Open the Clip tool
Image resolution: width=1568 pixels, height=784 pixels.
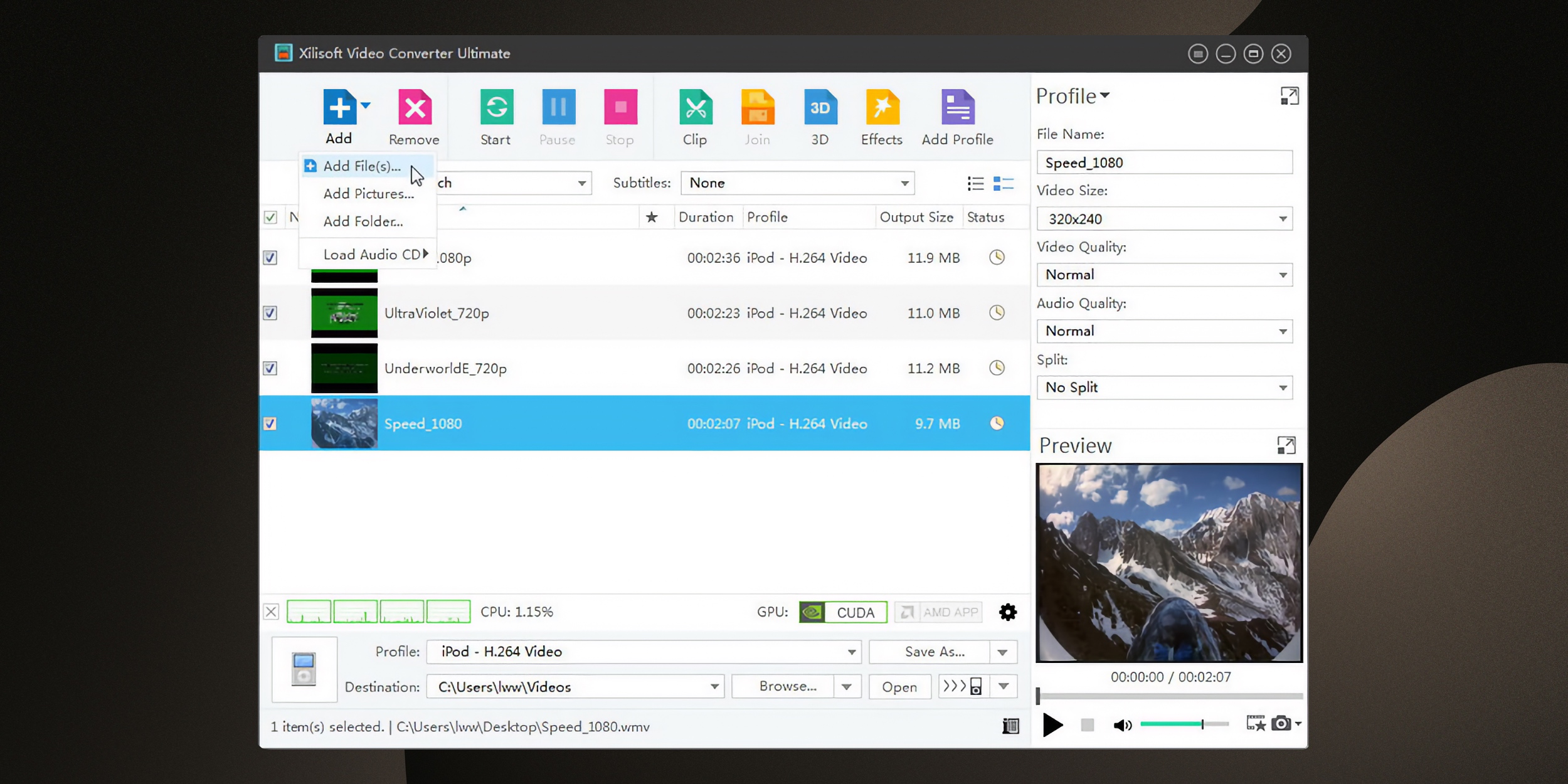tap(696, 108)
